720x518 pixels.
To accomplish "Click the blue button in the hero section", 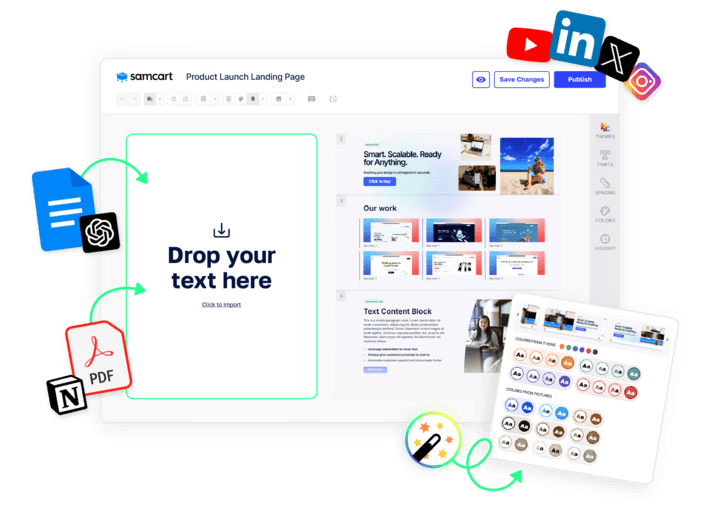I will point(379,181).
